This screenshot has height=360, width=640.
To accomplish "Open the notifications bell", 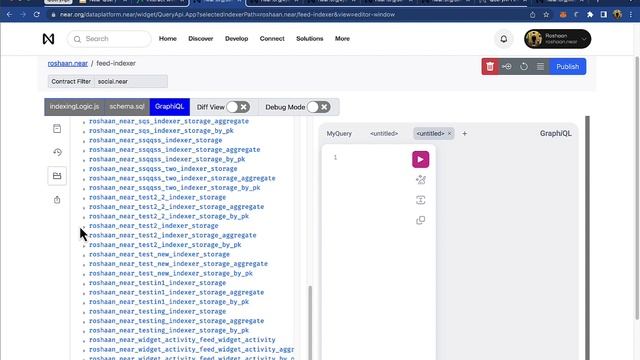I will [504, 39].
